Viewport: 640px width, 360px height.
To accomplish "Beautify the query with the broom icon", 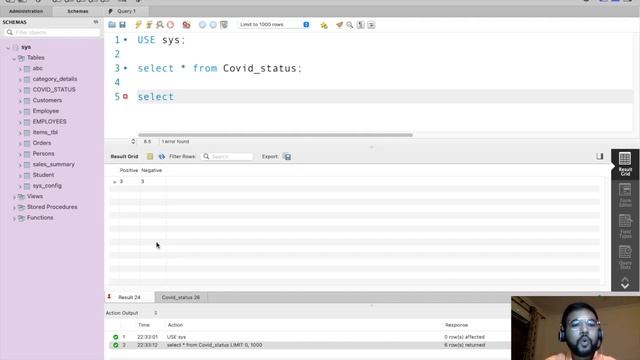I will point(339,25).
